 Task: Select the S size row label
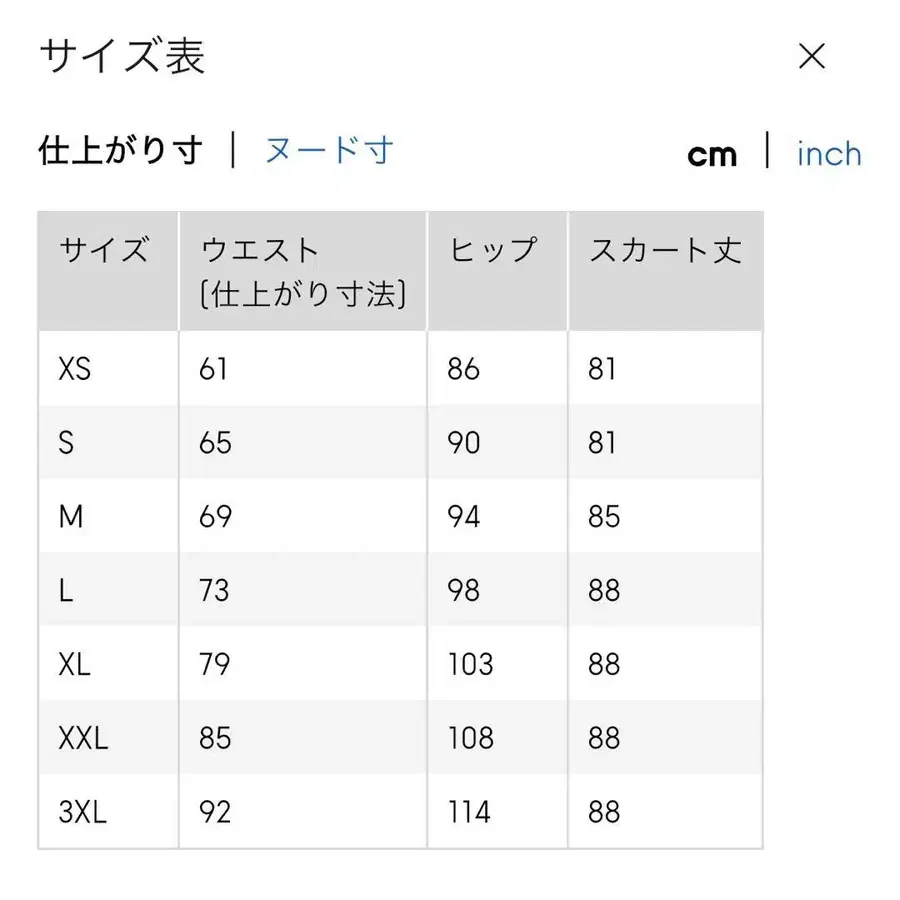coord(66,442)
